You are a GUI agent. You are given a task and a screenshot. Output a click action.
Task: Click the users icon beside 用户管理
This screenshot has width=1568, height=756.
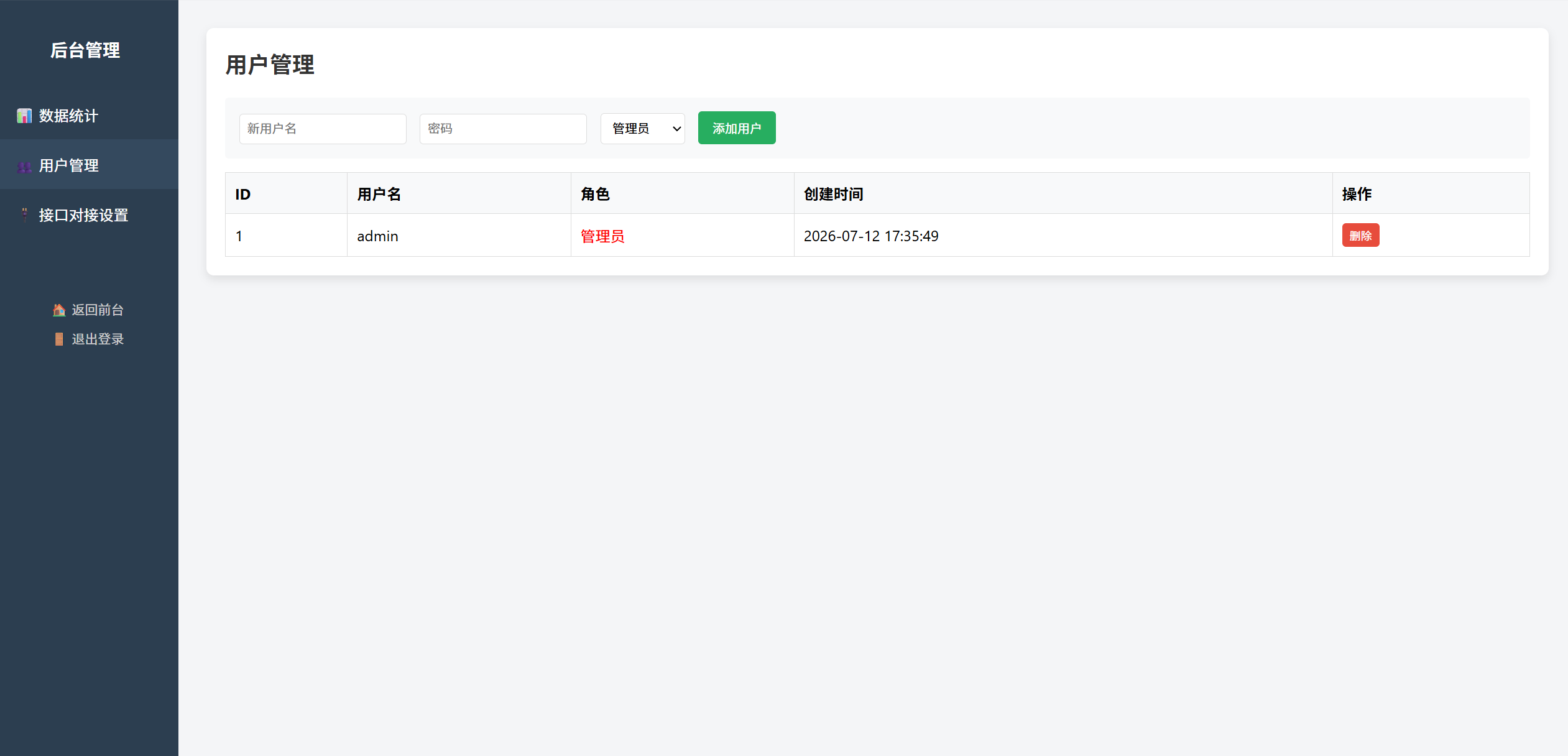pyautogui.click(x=24, y=166)
